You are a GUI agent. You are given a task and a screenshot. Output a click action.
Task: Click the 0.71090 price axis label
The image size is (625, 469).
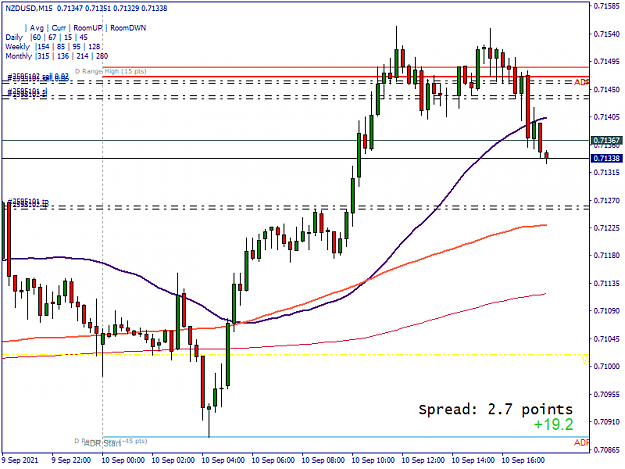(607, 311)
